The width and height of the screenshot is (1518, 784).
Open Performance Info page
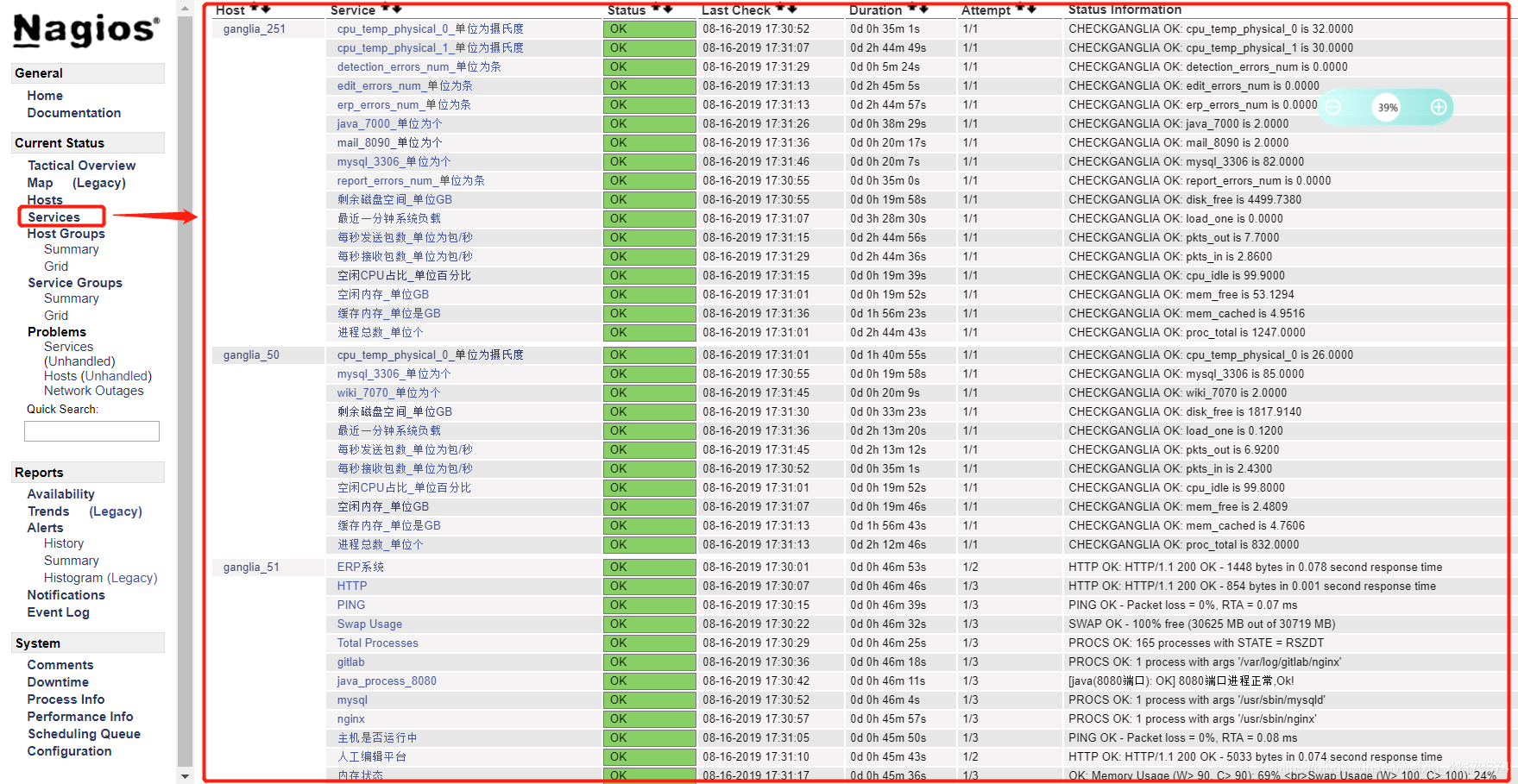(x=80, y=717)
